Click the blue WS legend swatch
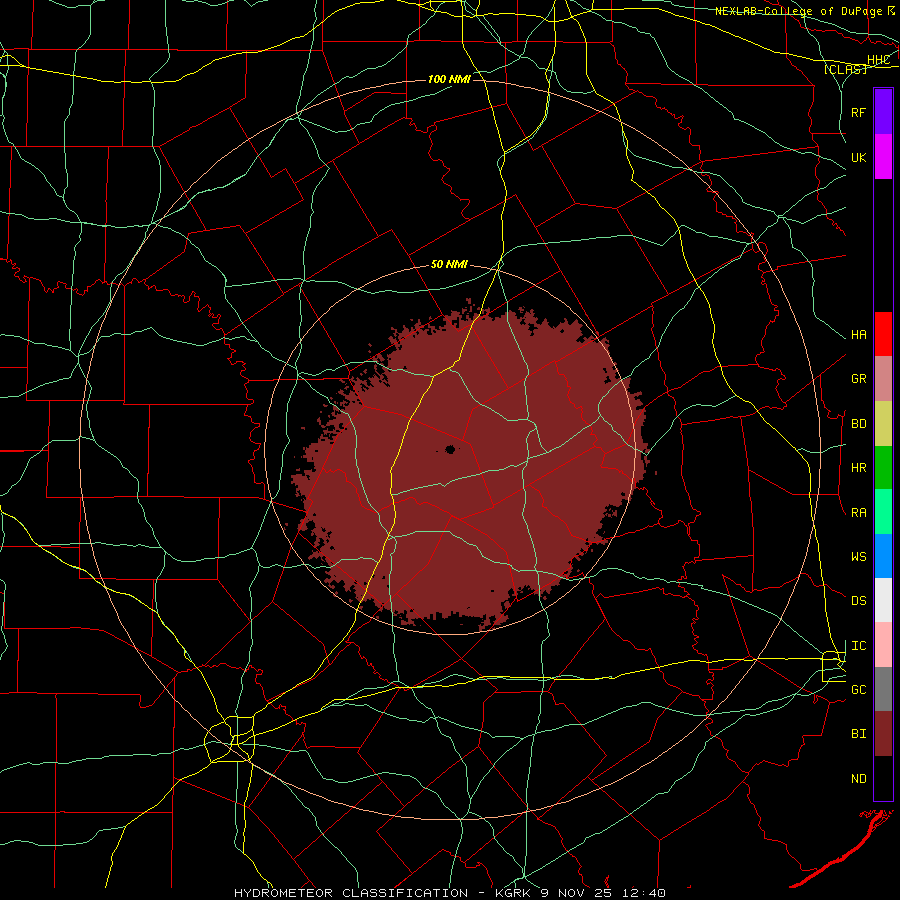The width and height of the screenshot is (900, 900). [883, 556]
